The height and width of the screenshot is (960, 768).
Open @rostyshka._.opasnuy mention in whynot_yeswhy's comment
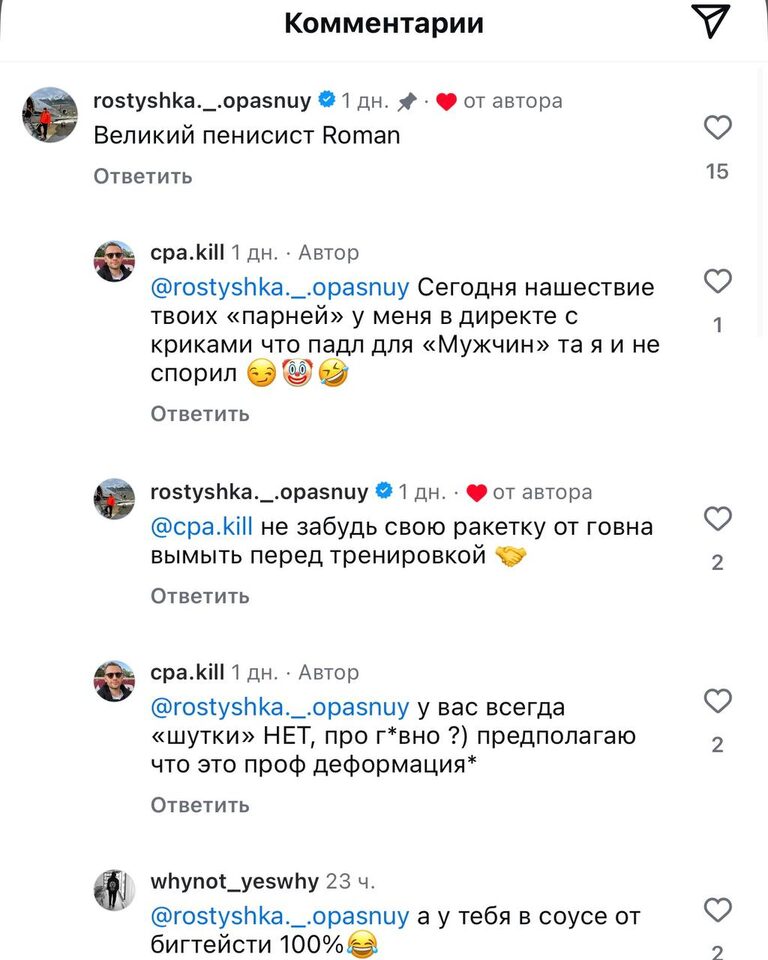tap(280, 916)
